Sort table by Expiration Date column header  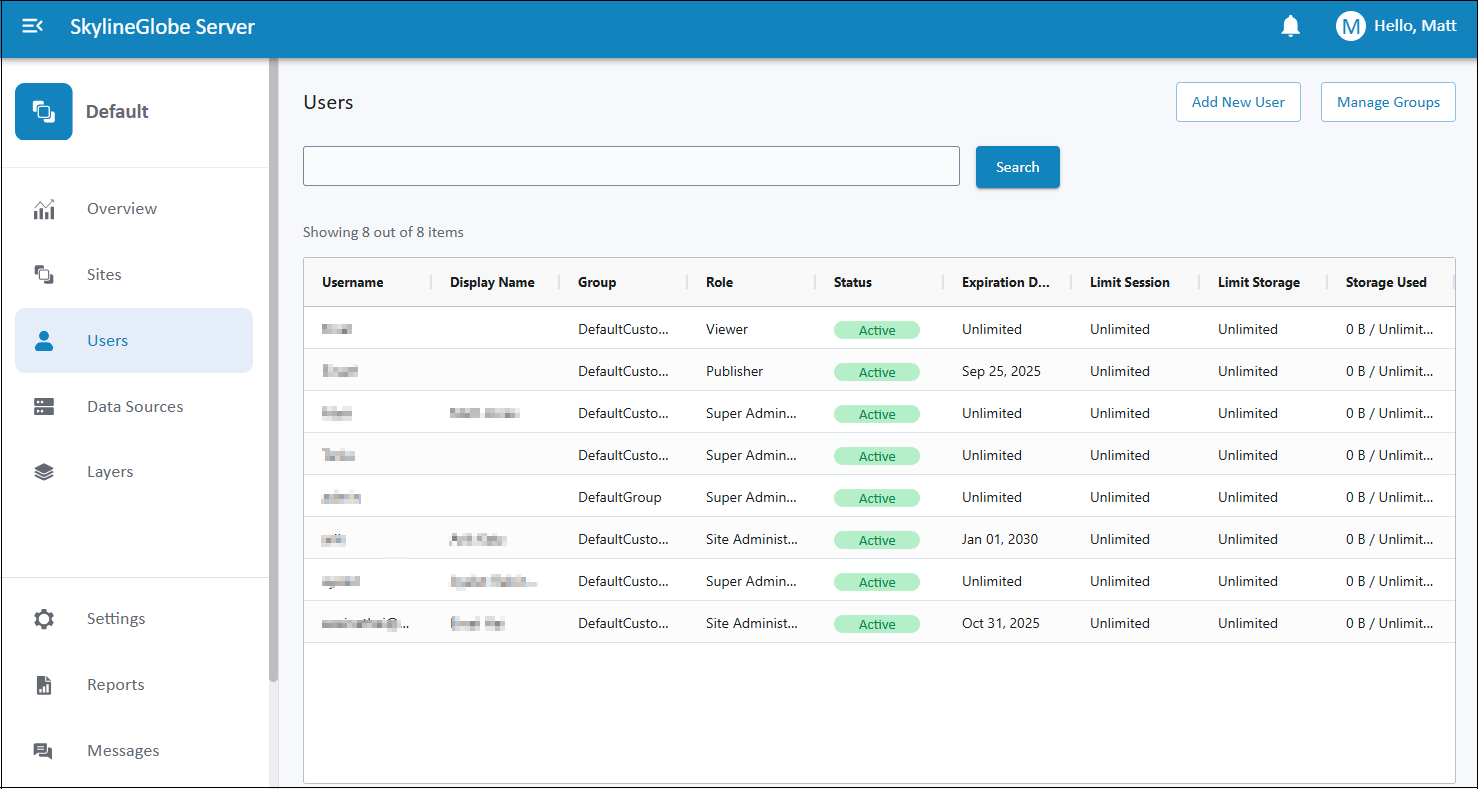(x=1005, y=283)
